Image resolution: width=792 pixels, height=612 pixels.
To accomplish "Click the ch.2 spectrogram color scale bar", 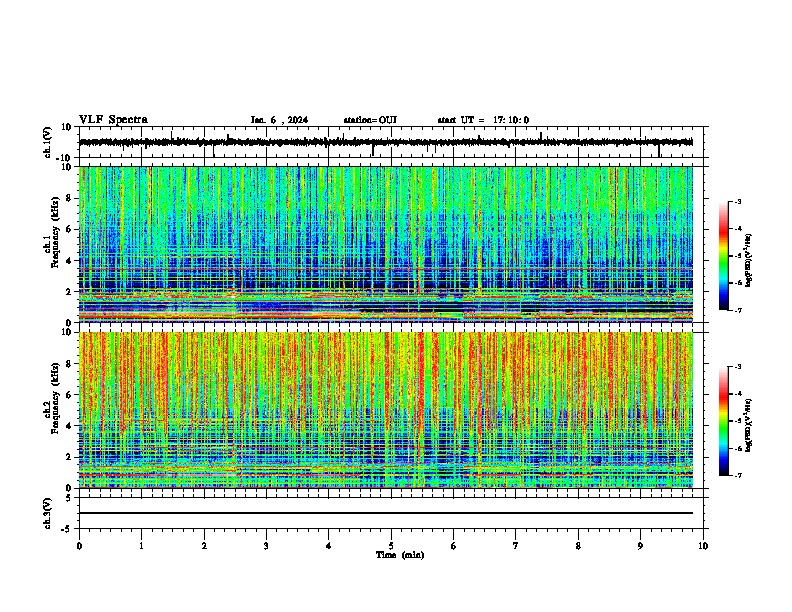I will click(x=723, y=421).
